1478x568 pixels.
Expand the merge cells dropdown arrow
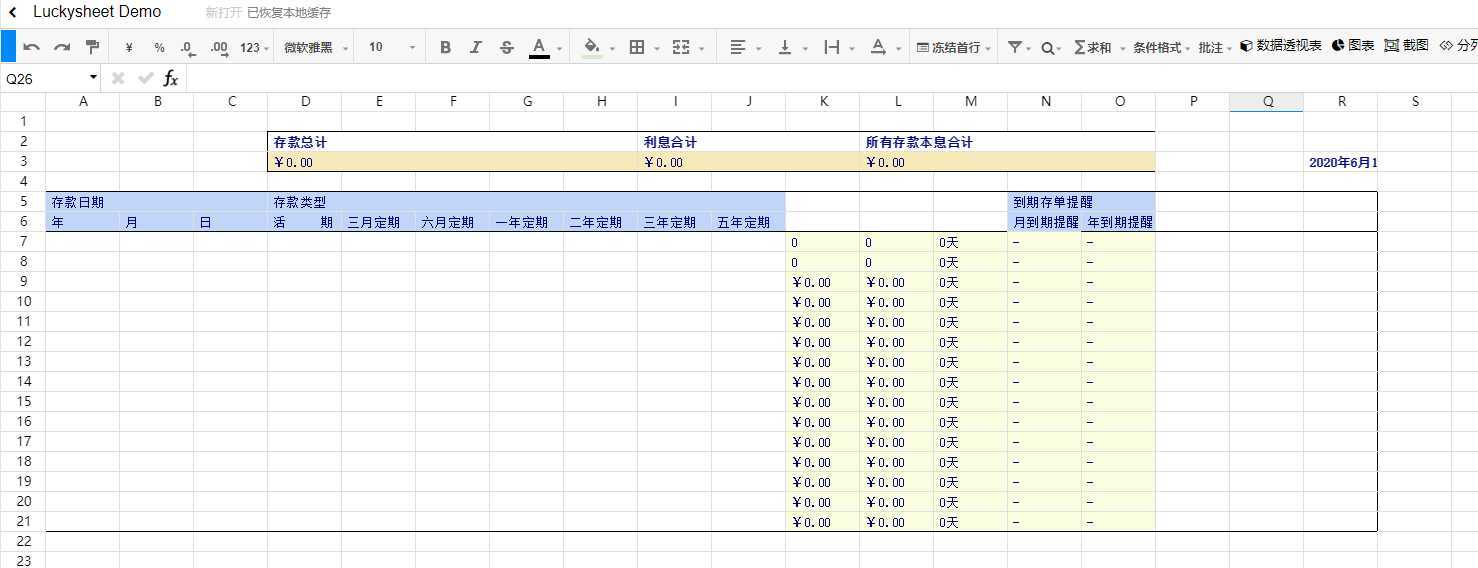(x=702, y=48)
